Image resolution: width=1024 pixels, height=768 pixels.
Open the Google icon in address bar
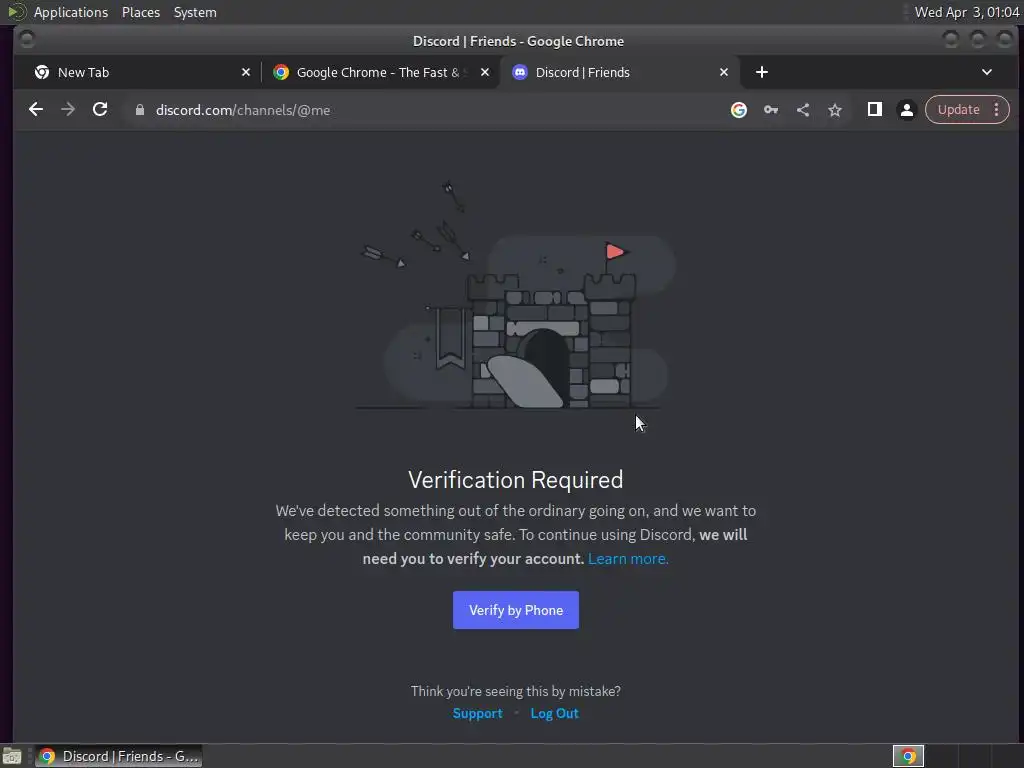coord(739,110)
